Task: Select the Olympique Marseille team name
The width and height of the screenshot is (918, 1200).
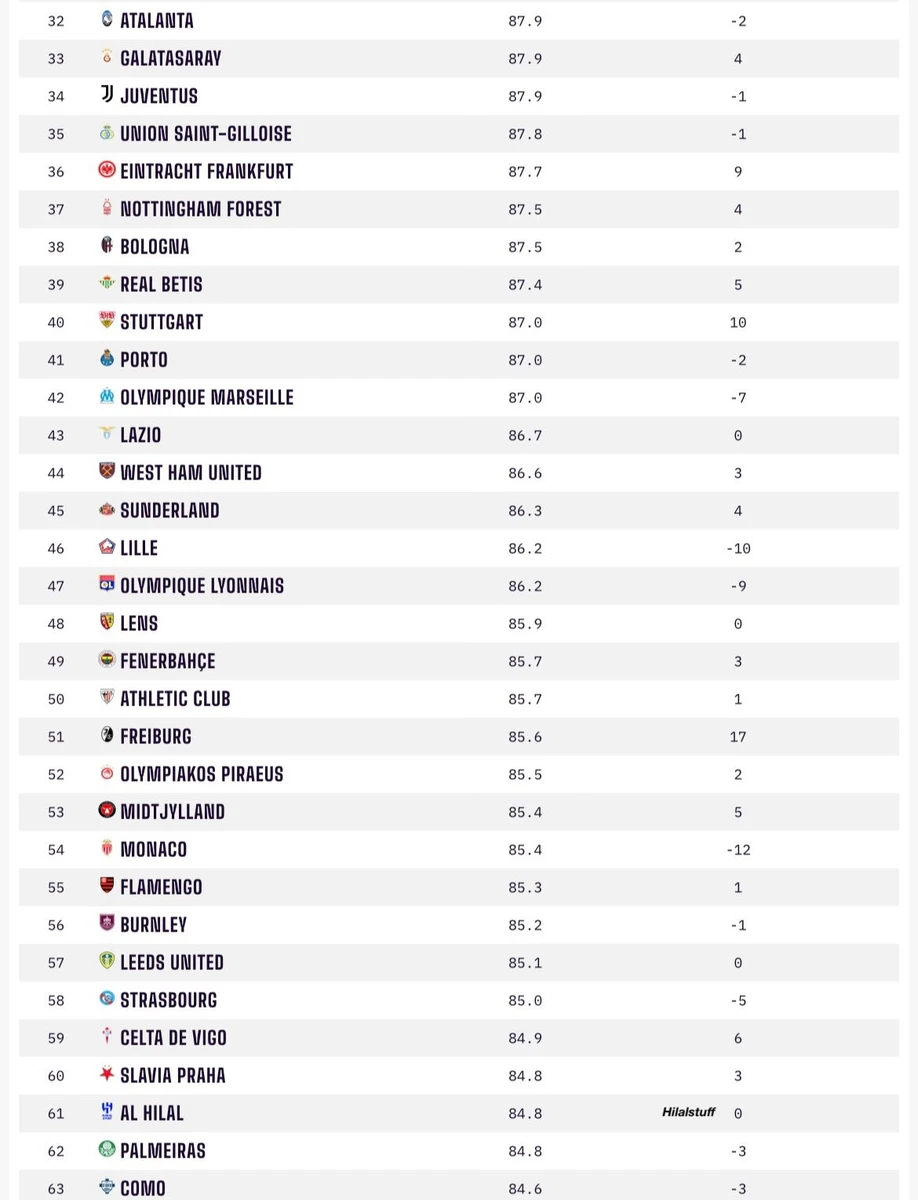Action: point(206,398)
